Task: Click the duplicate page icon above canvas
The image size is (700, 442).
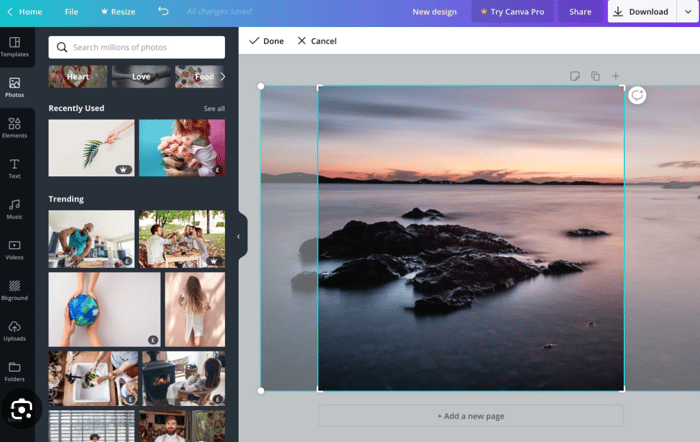Action: pyautogui.click(x=595, y=76)
